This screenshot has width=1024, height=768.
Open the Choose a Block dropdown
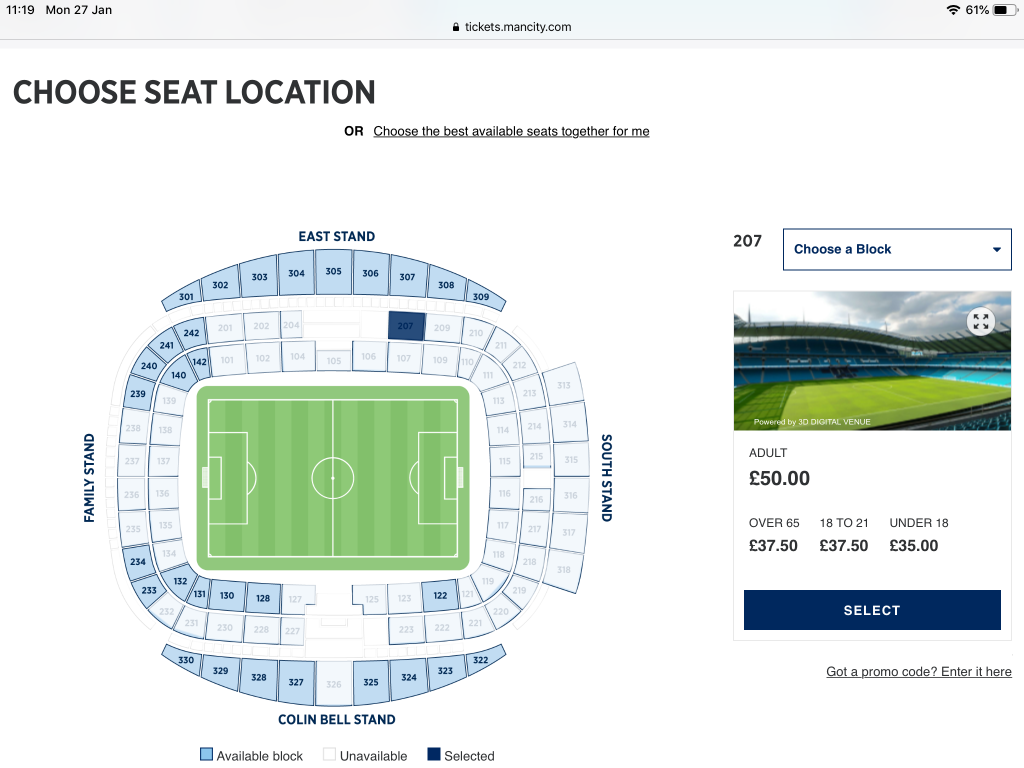(x=897, y=249)
